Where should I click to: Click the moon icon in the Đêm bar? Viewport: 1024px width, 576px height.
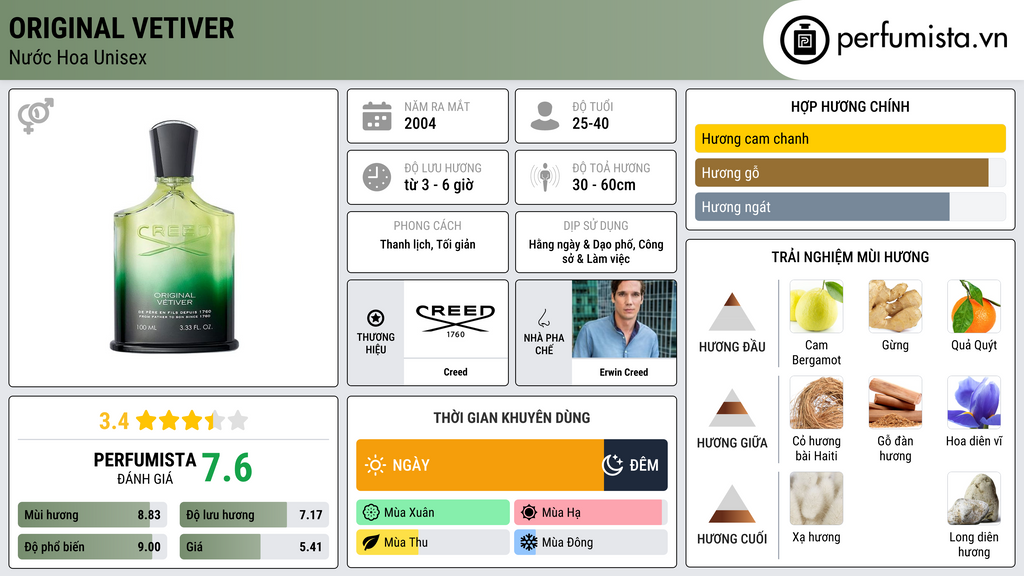pos(613,465)
